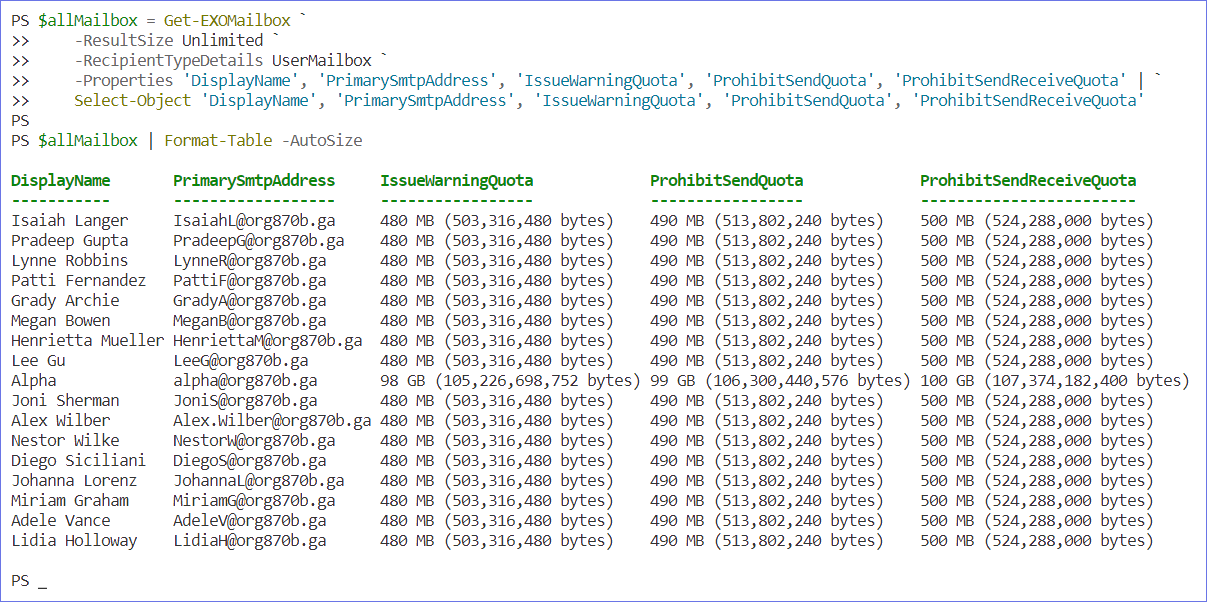Click address NestorW@org870b.ga
This screenshot has width=1207, height=602.
254,441
